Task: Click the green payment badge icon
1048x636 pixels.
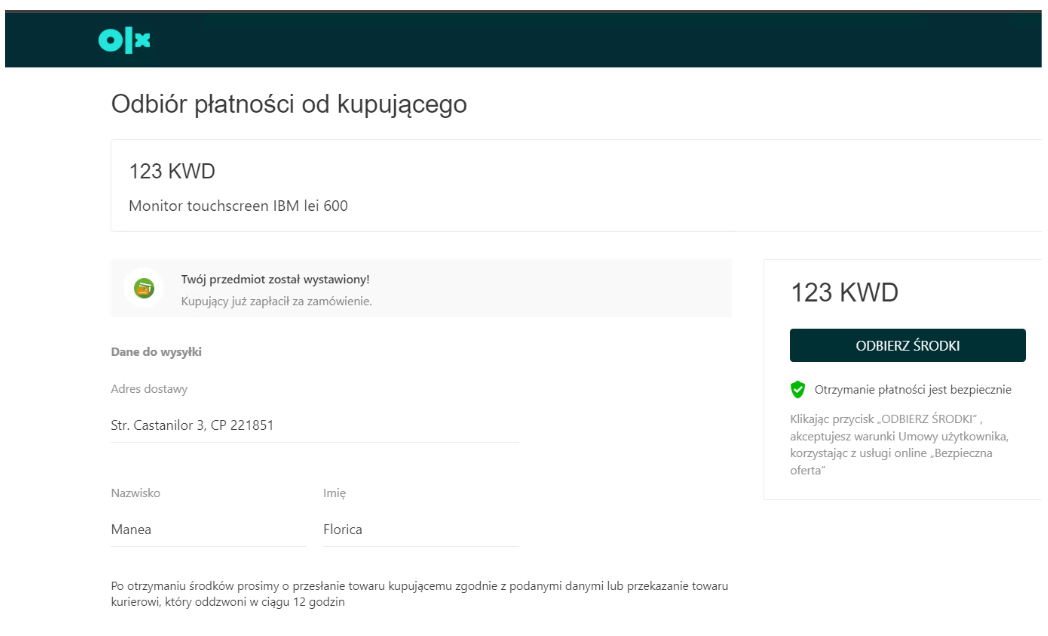Action: pos(144,288)
